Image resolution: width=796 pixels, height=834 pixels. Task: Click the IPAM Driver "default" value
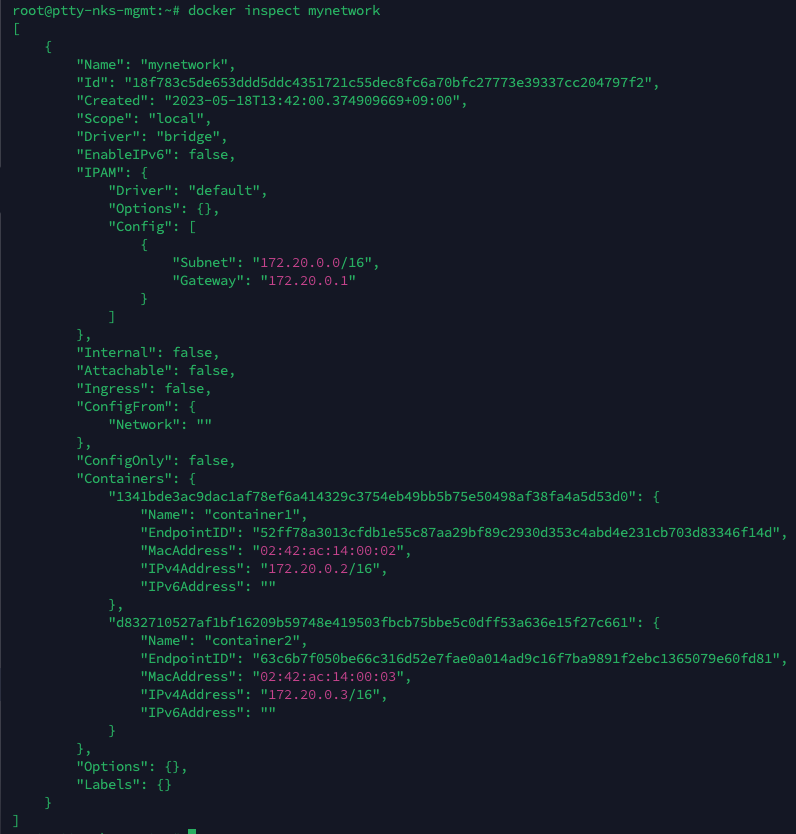[224, 190]
